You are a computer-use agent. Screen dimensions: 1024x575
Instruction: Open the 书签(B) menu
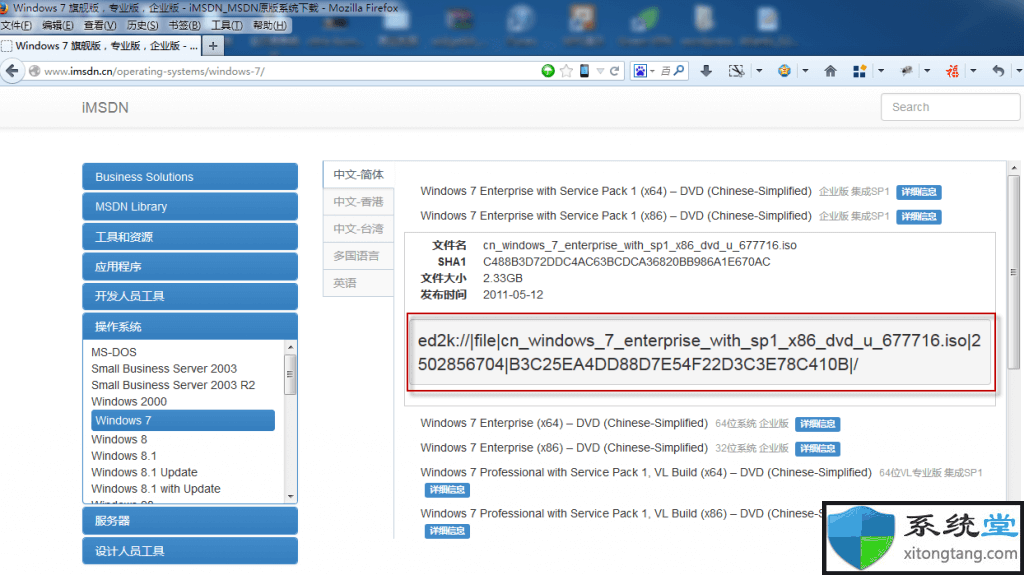tap(184, 25)
